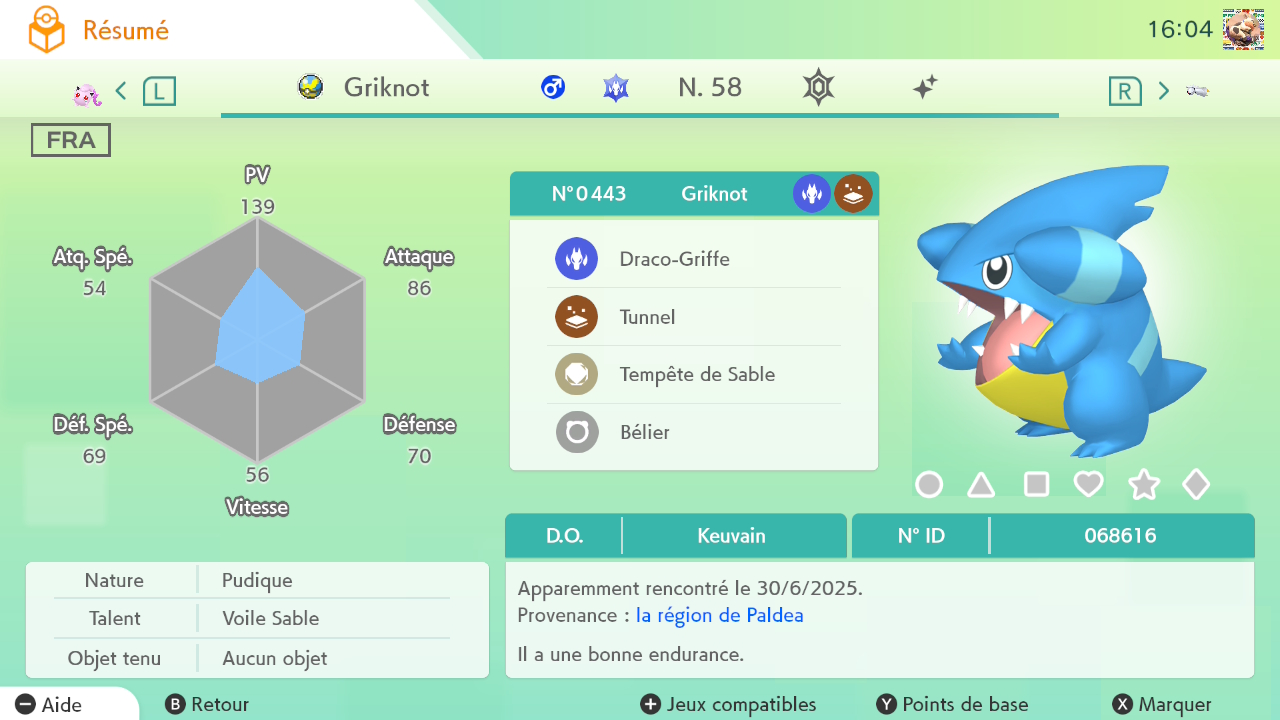
Task: Click the L shoulder button icon
Action: [159, 91]
